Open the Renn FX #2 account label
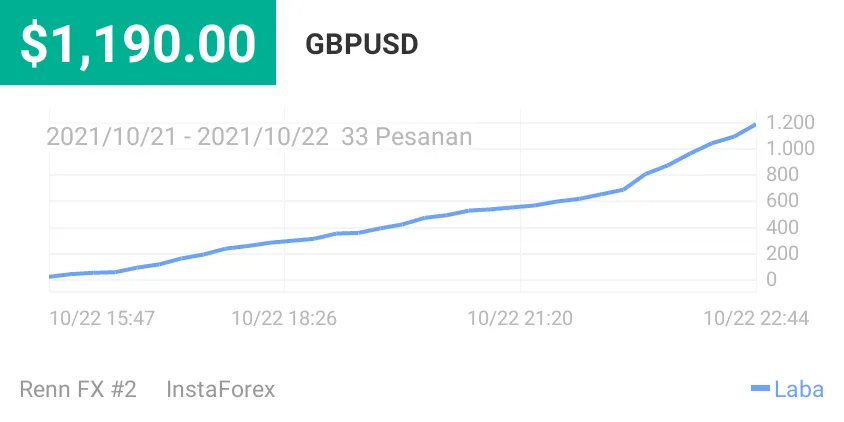844x422 pixels. 78,389
